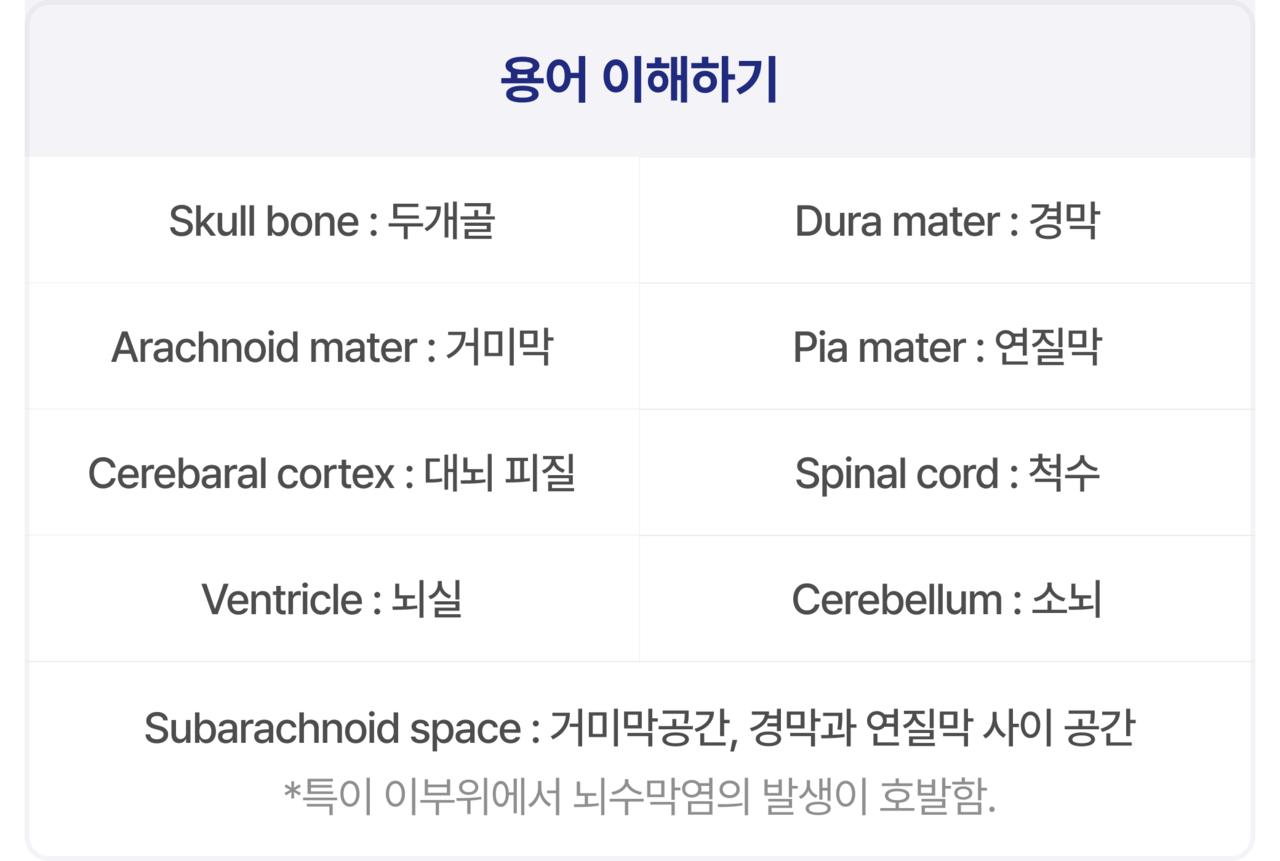Select the Korean word '두개골'
Image resolution: width=1280 pixels, height=861 pixels.
(x=441, y=221)
